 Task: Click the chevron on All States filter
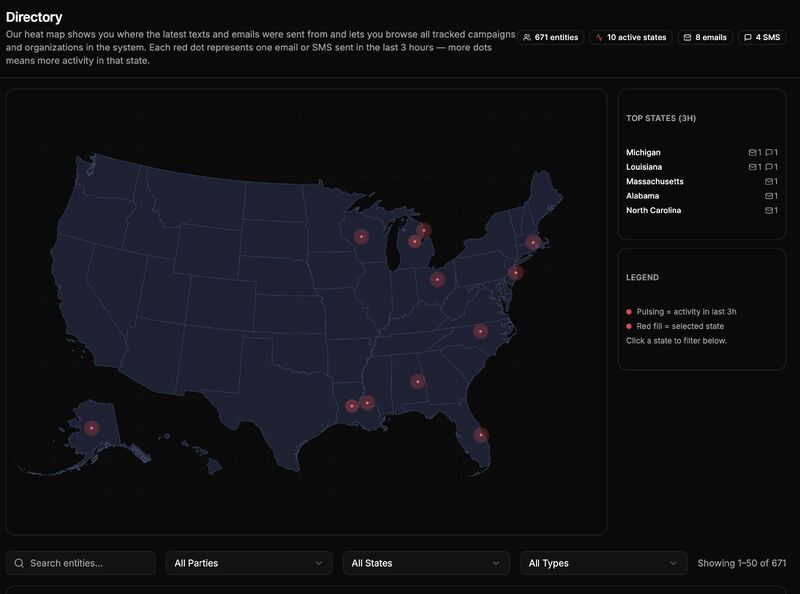click(495, 563)
